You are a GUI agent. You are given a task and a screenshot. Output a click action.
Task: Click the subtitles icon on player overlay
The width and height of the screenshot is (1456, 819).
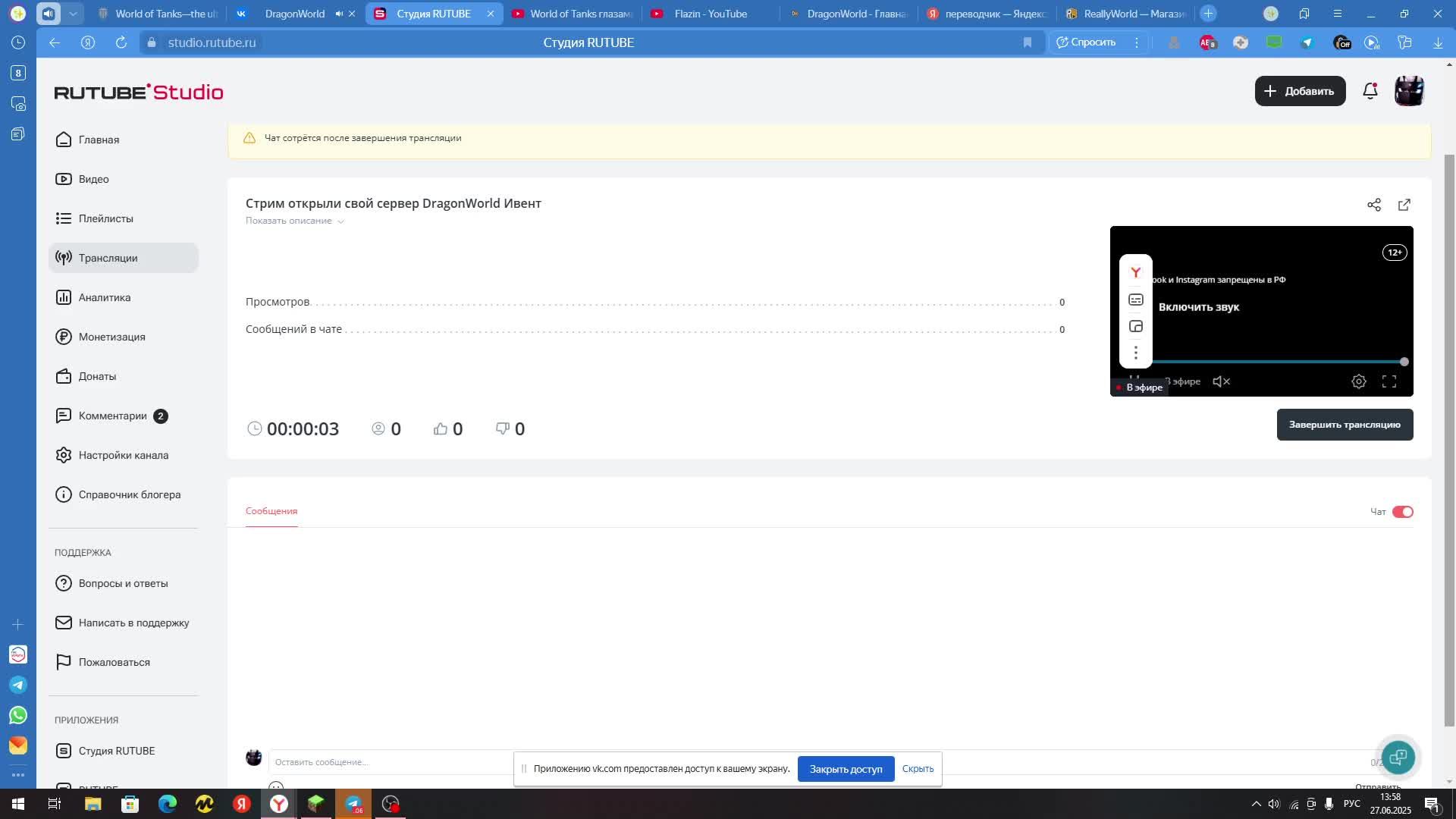pos(1135,300)
